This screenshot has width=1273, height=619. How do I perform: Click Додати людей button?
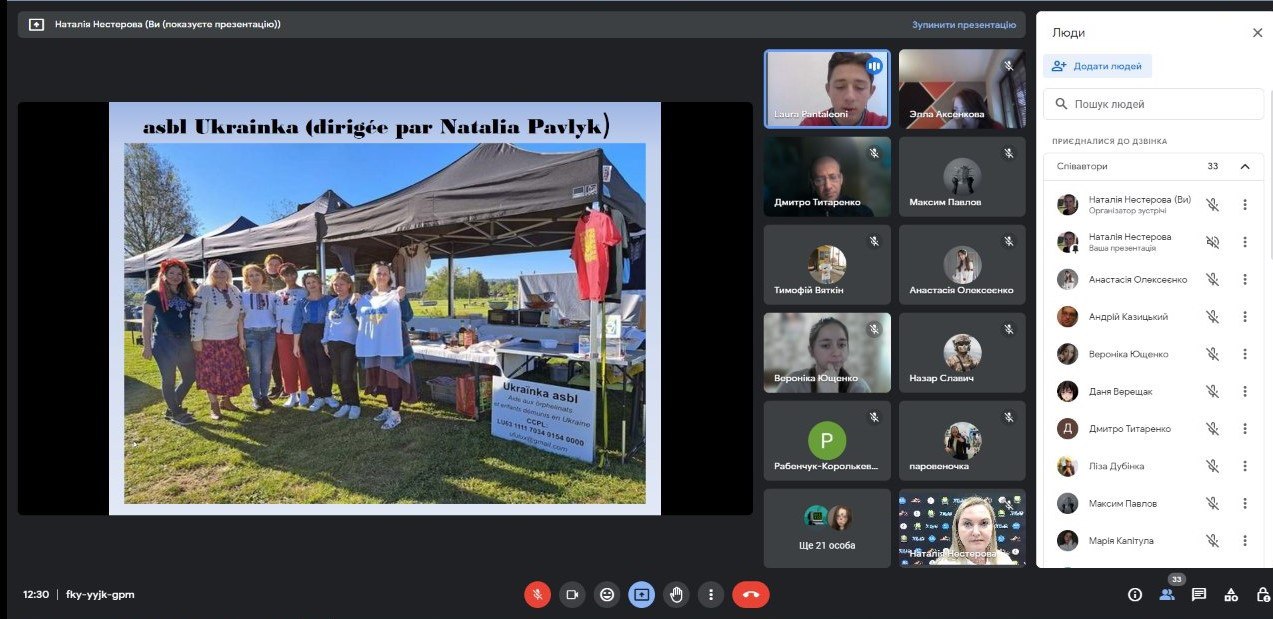coord(1097,66)
